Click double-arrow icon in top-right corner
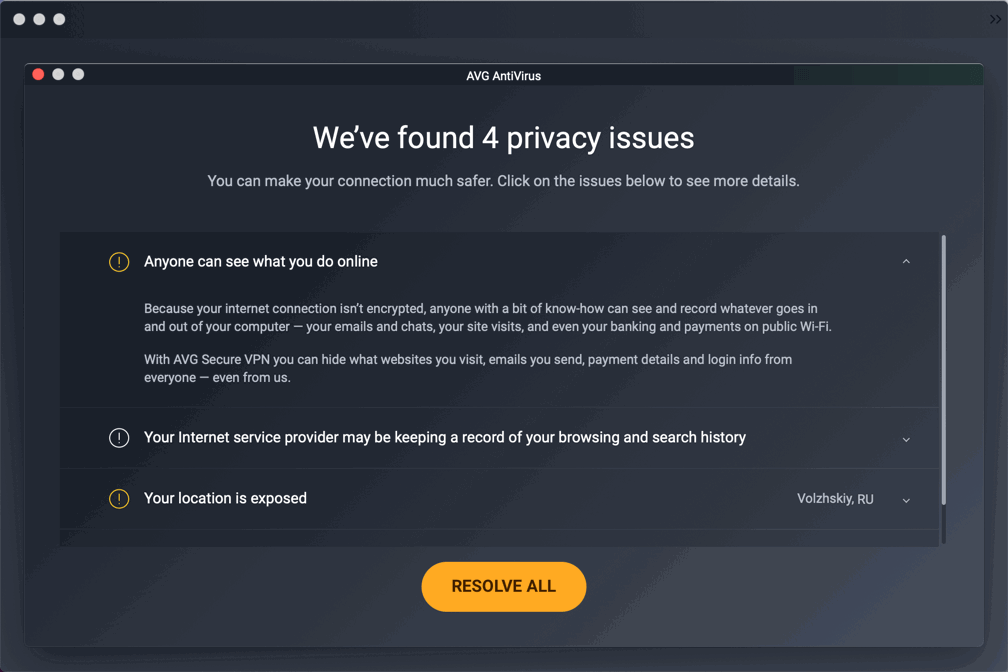Viewport: 1008px width, 672px height. 995,19
